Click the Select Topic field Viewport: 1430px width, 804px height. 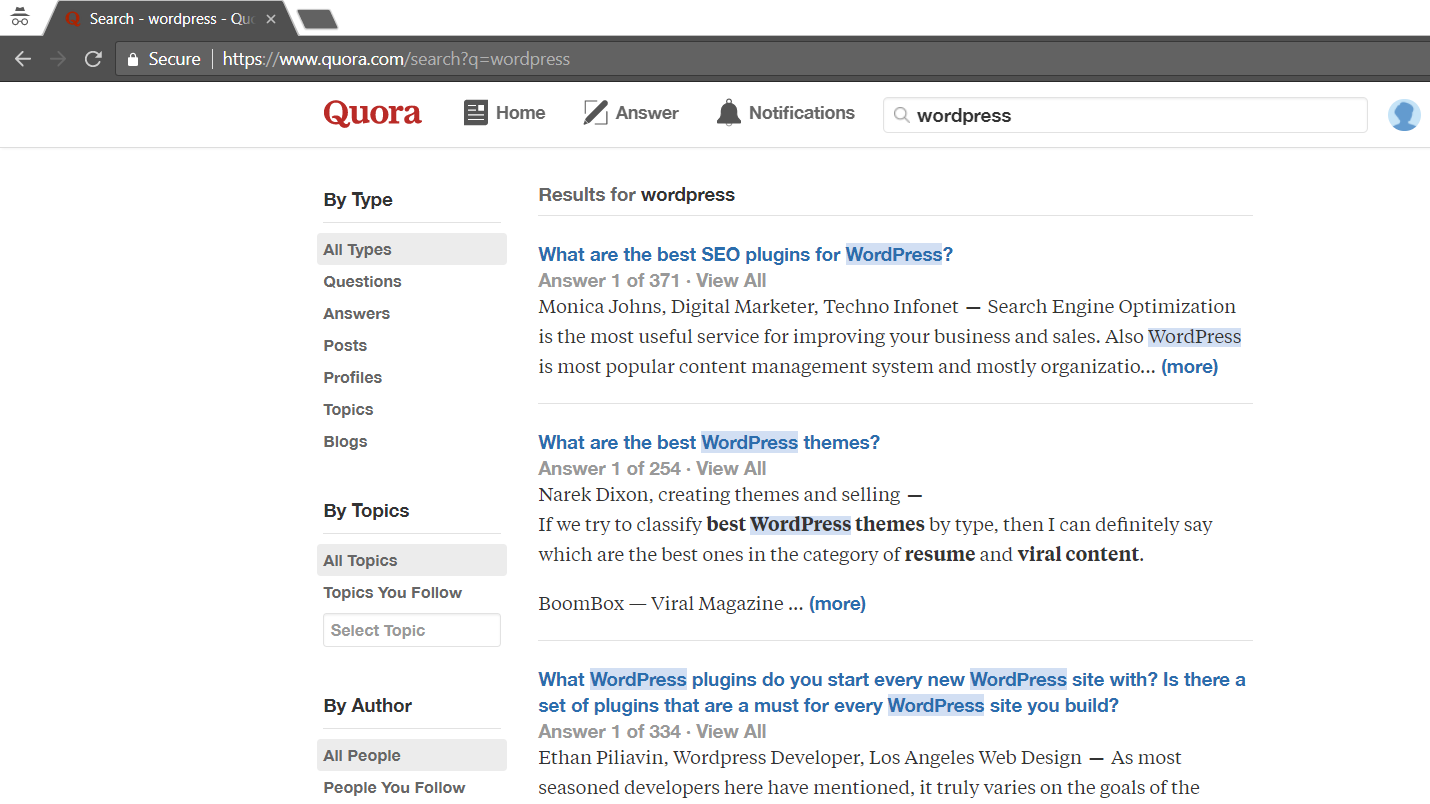pos(412,630)
